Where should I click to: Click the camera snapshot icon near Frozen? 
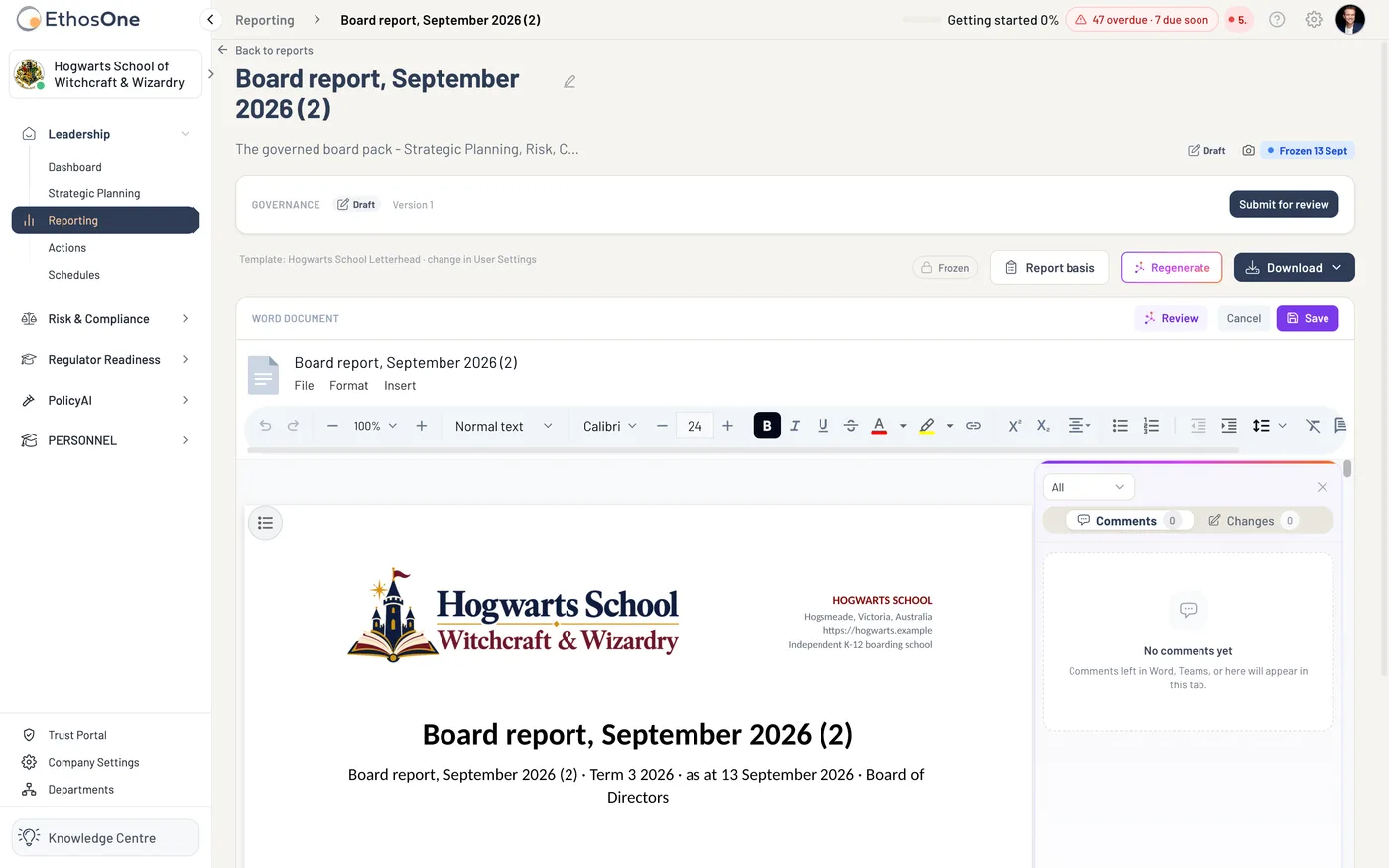(x=1248, y=151)
